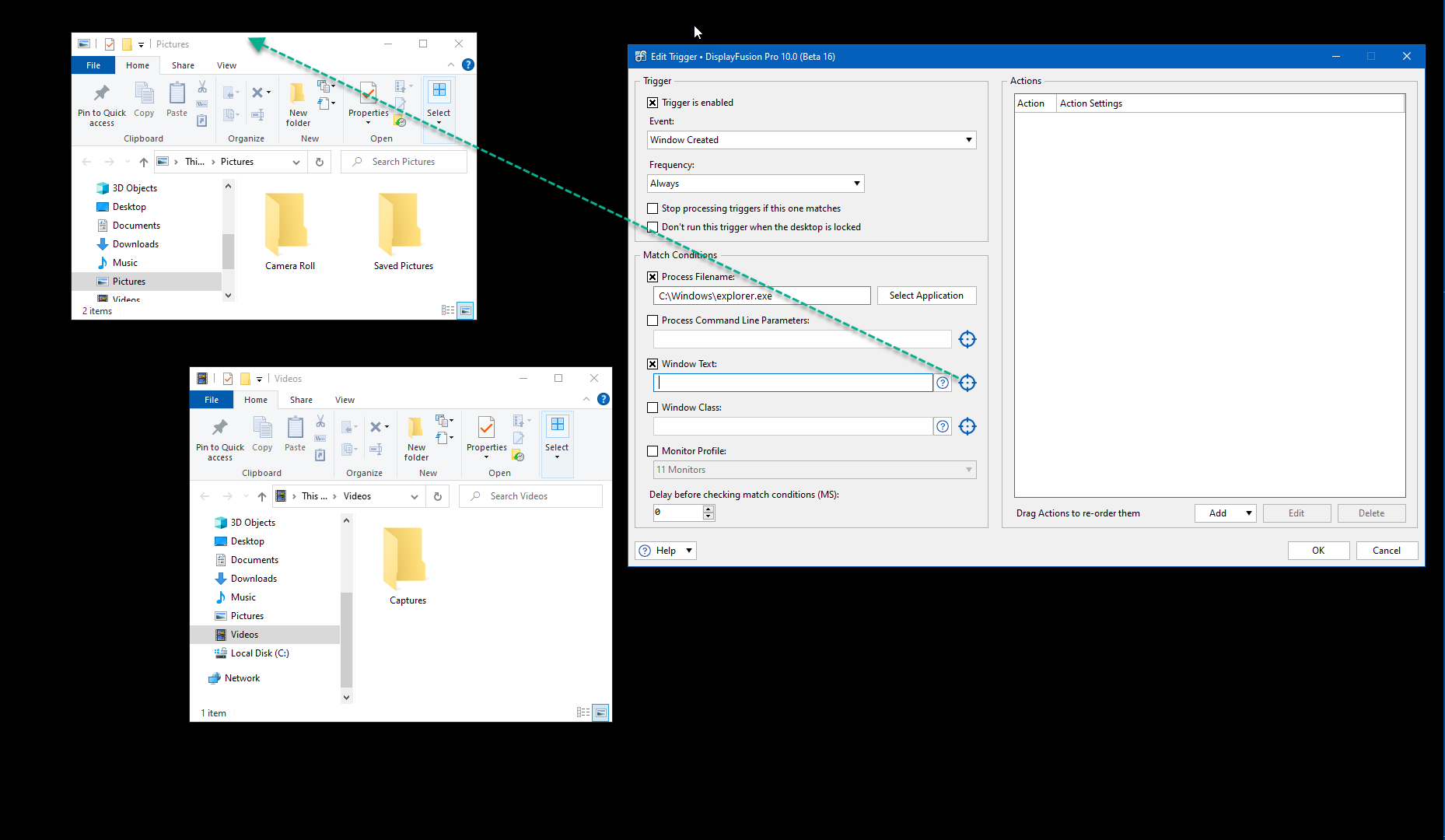The width and height of the screenshot is (1445, 840).
Task: Click the Window Class target crosshair icon
Action: (967, 426)
